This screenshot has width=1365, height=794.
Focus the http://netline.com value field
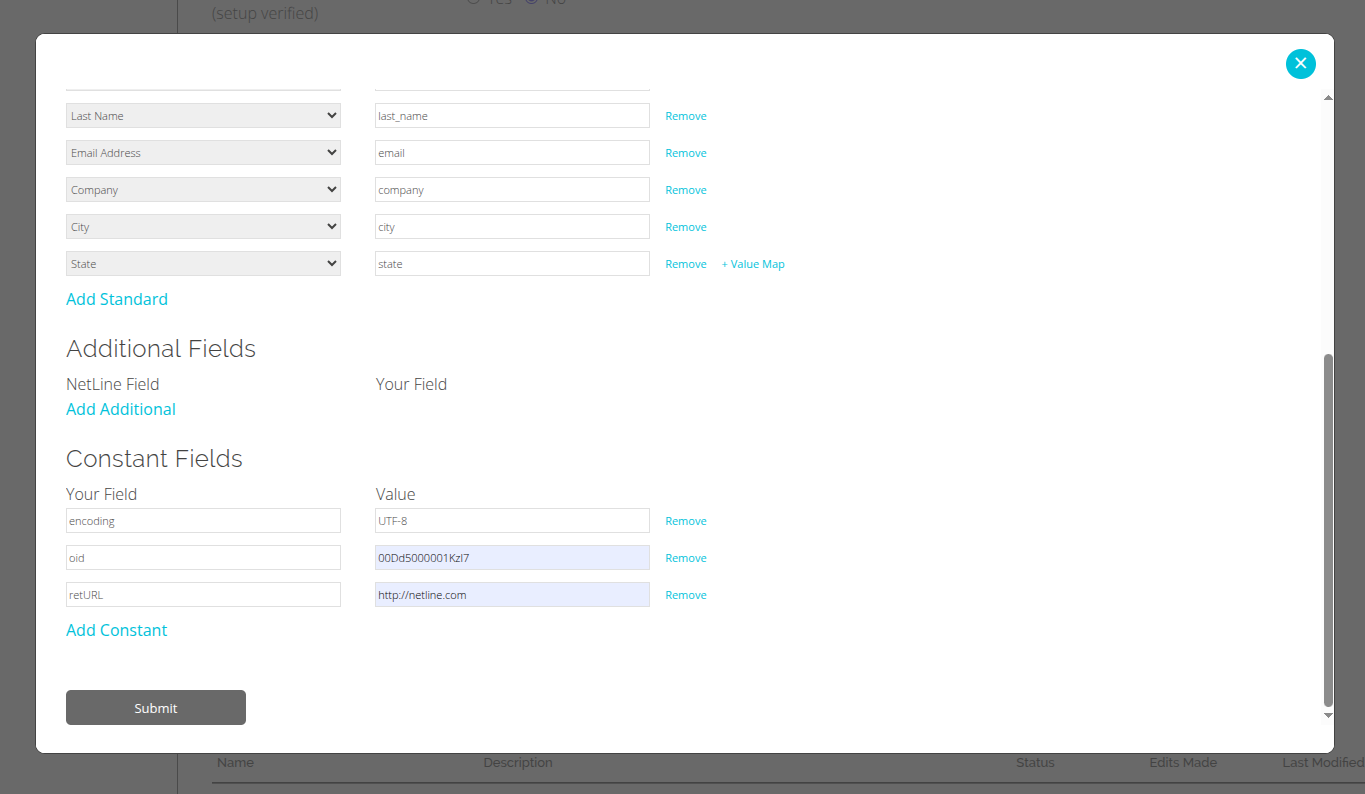pos(512,595)
